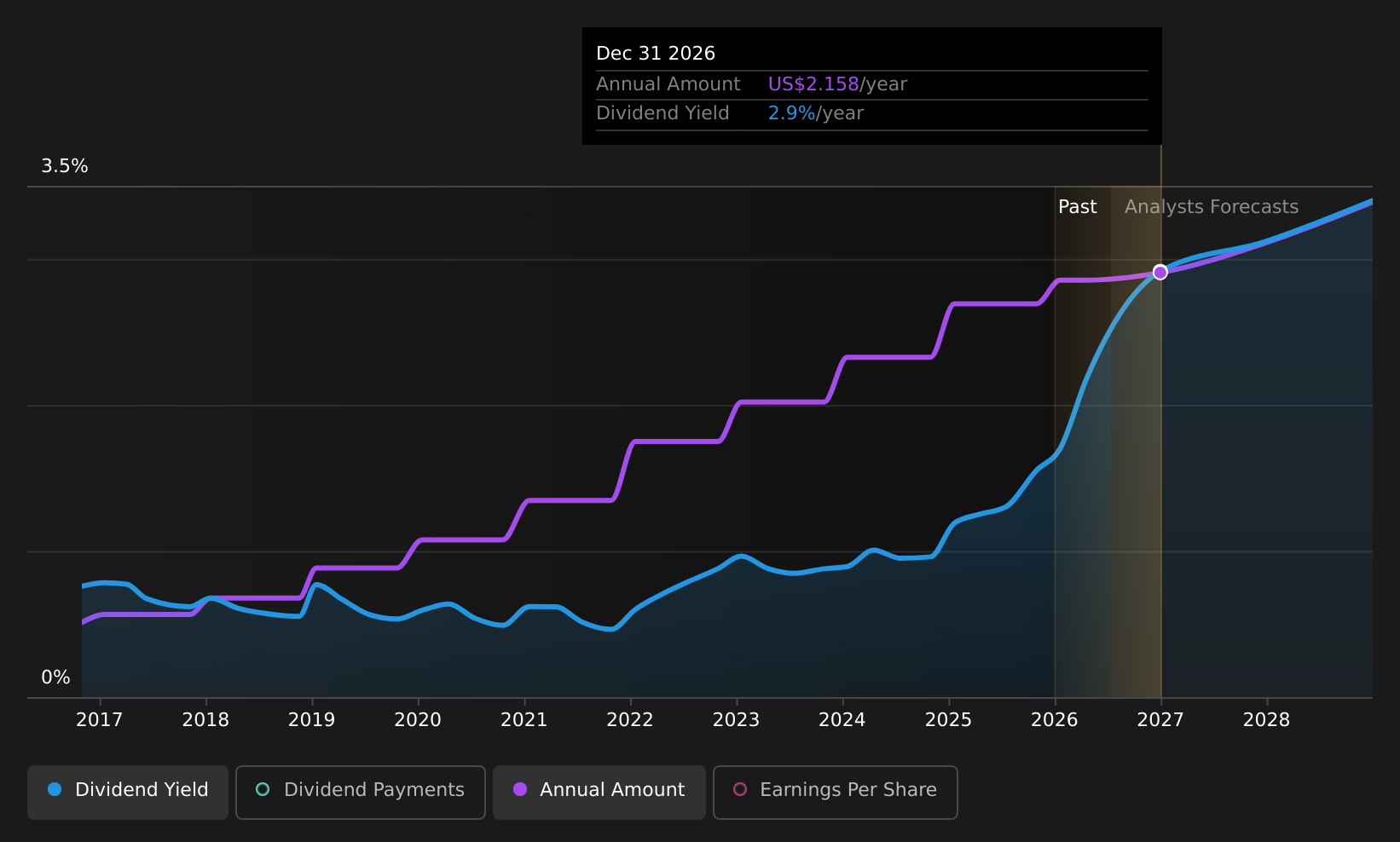Select the 2028 x-axis label
1400x842 pixels.
[x=1267, y=720]
